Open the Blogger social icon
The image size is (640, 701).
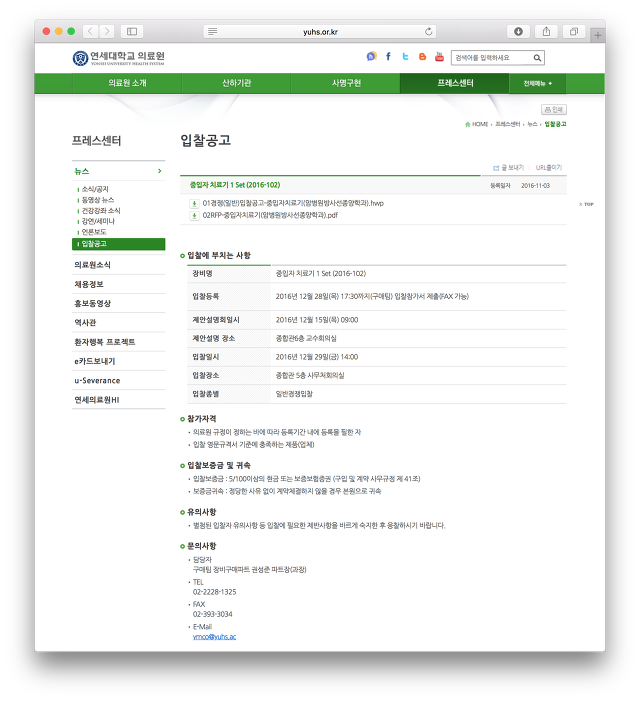click(422, 56)
